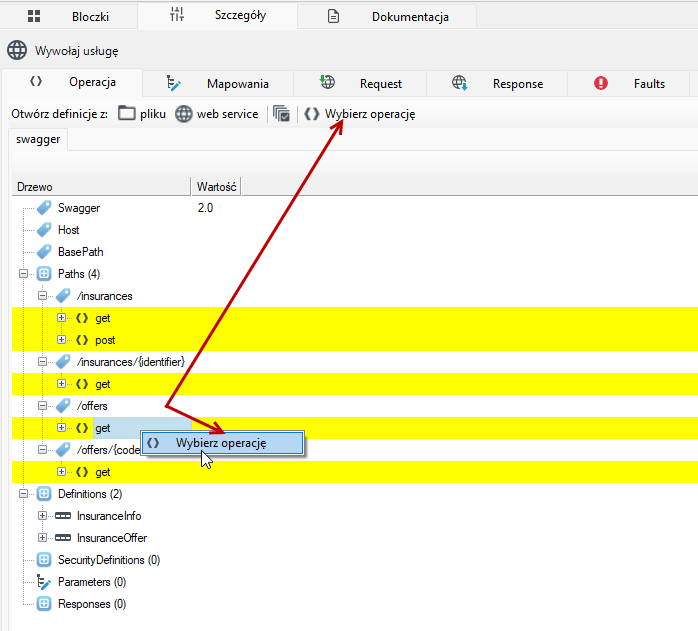Click the Wartość column header
Image resolution: width=698 pixels, height=631 pixels.
click(216, 187)
